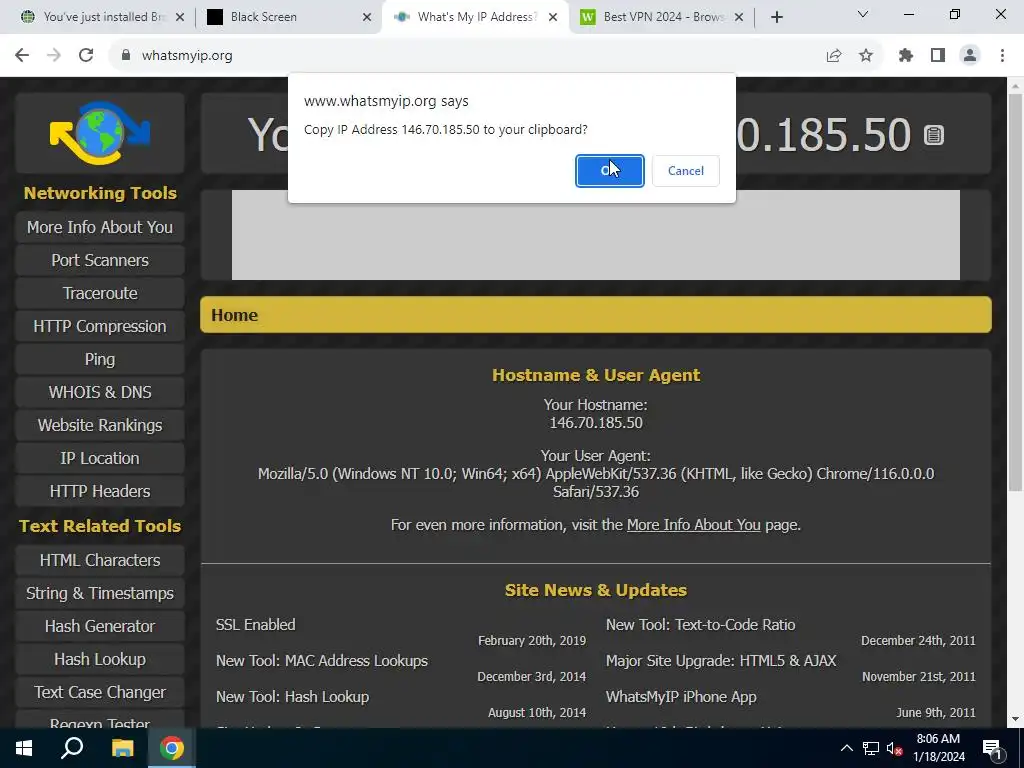
Task: Open the HTTP Headers tool
Action: tap(100, 491)
